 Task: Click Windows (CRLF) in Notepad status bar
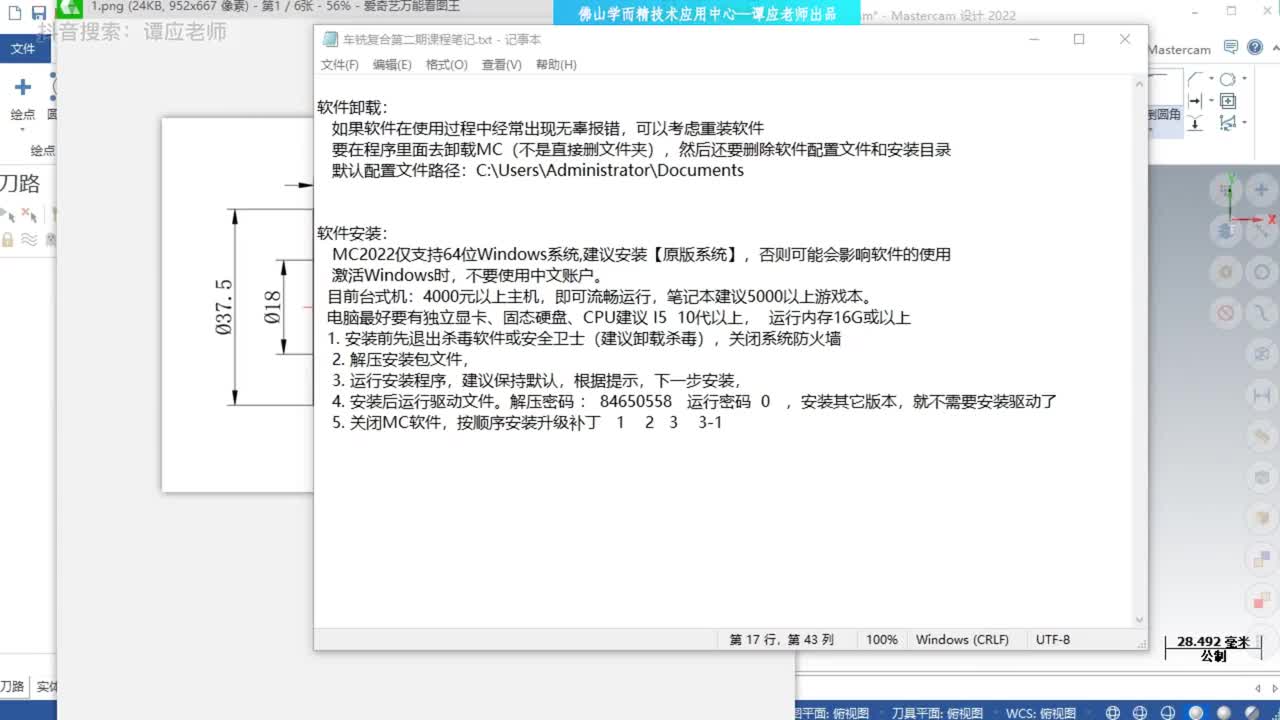pos(962,640)
